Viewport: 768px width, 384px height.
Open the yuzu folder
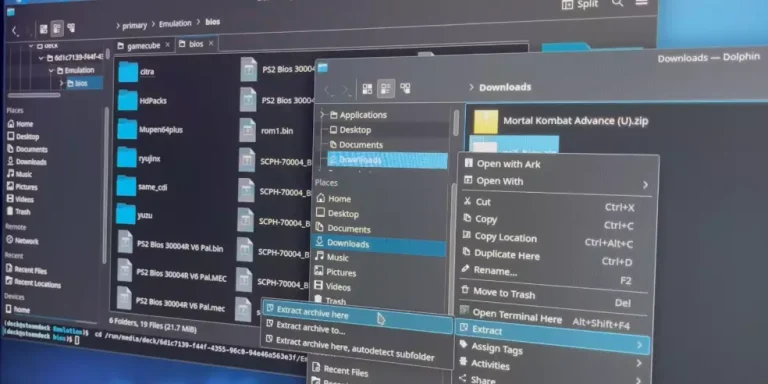tap(135, 215)
